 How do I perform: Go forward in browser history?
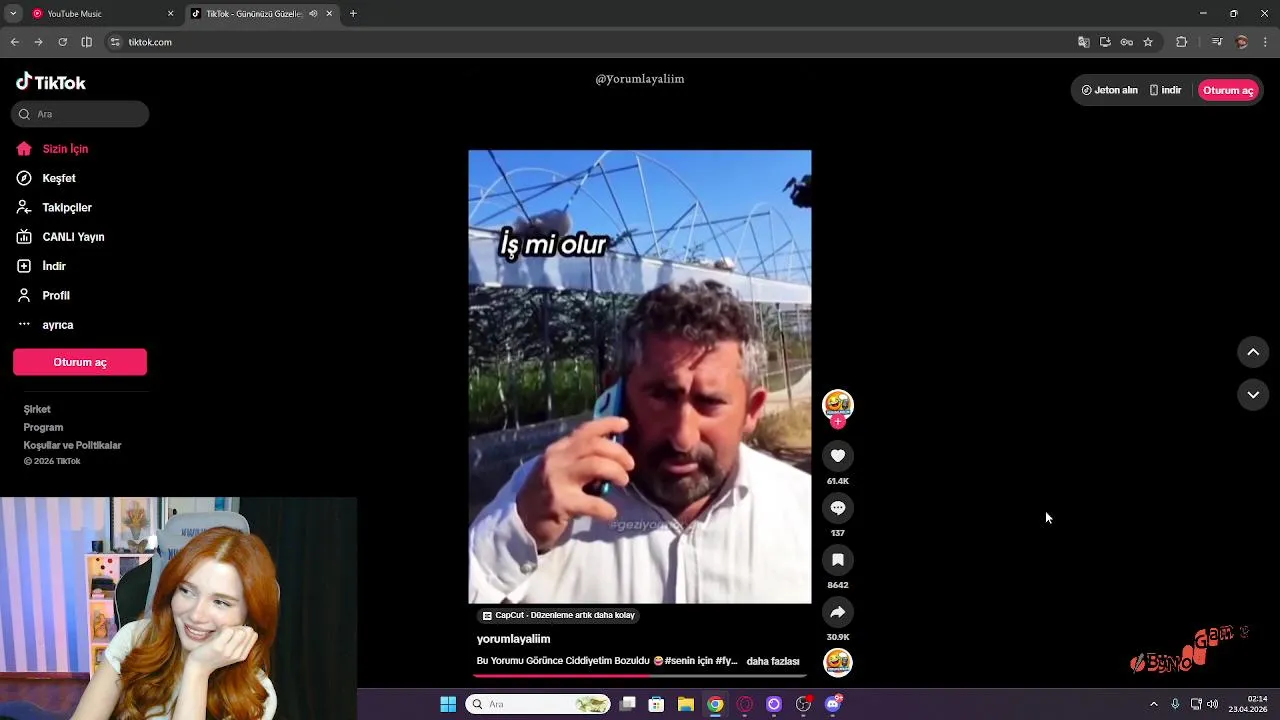[38, 42]
